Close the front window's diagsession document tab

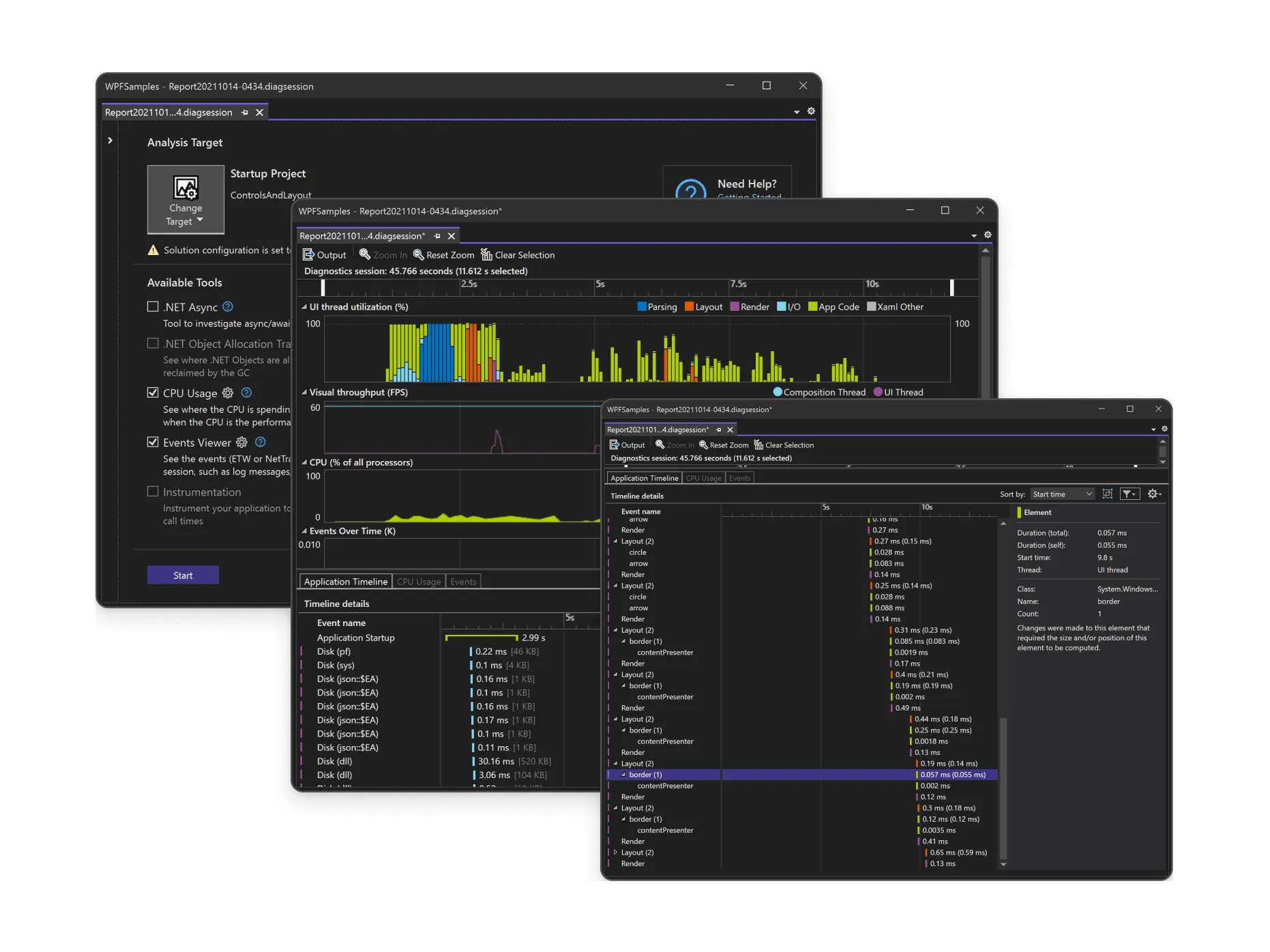[730, 430]
